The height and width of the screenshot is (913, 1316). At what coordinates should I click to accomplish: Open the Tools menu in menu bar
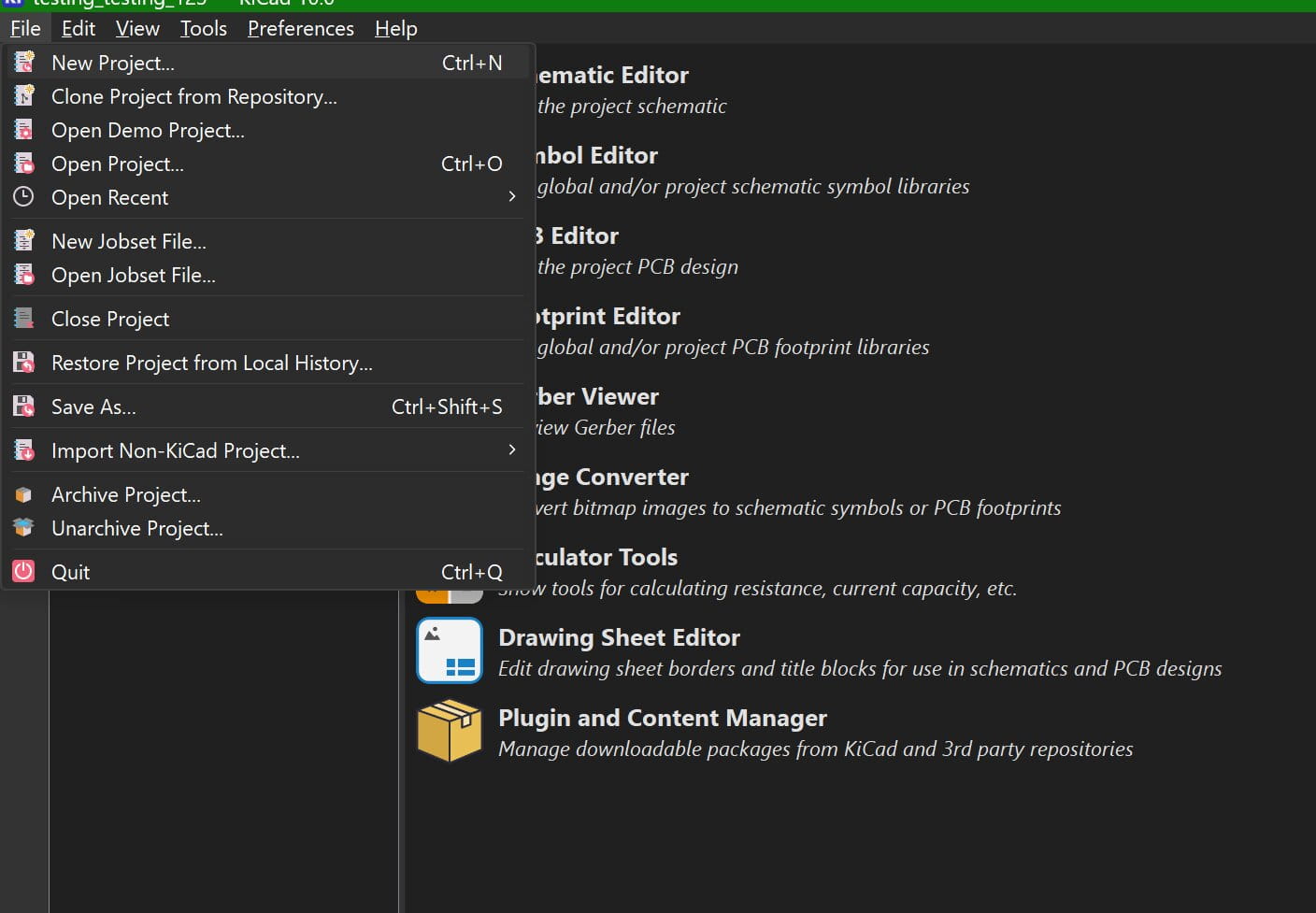click(x=203, y=29)
